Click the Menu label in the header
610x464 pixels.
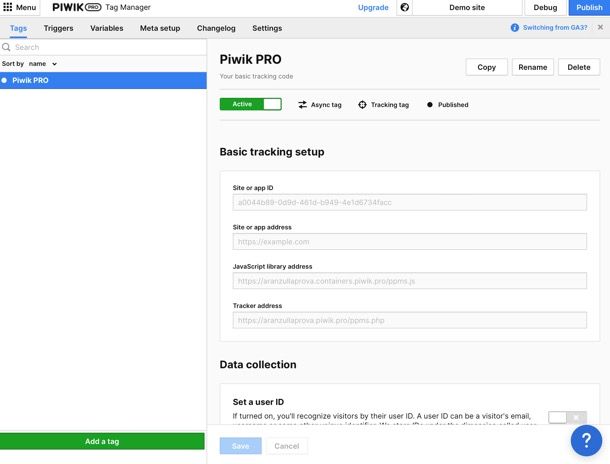point(26,7)
